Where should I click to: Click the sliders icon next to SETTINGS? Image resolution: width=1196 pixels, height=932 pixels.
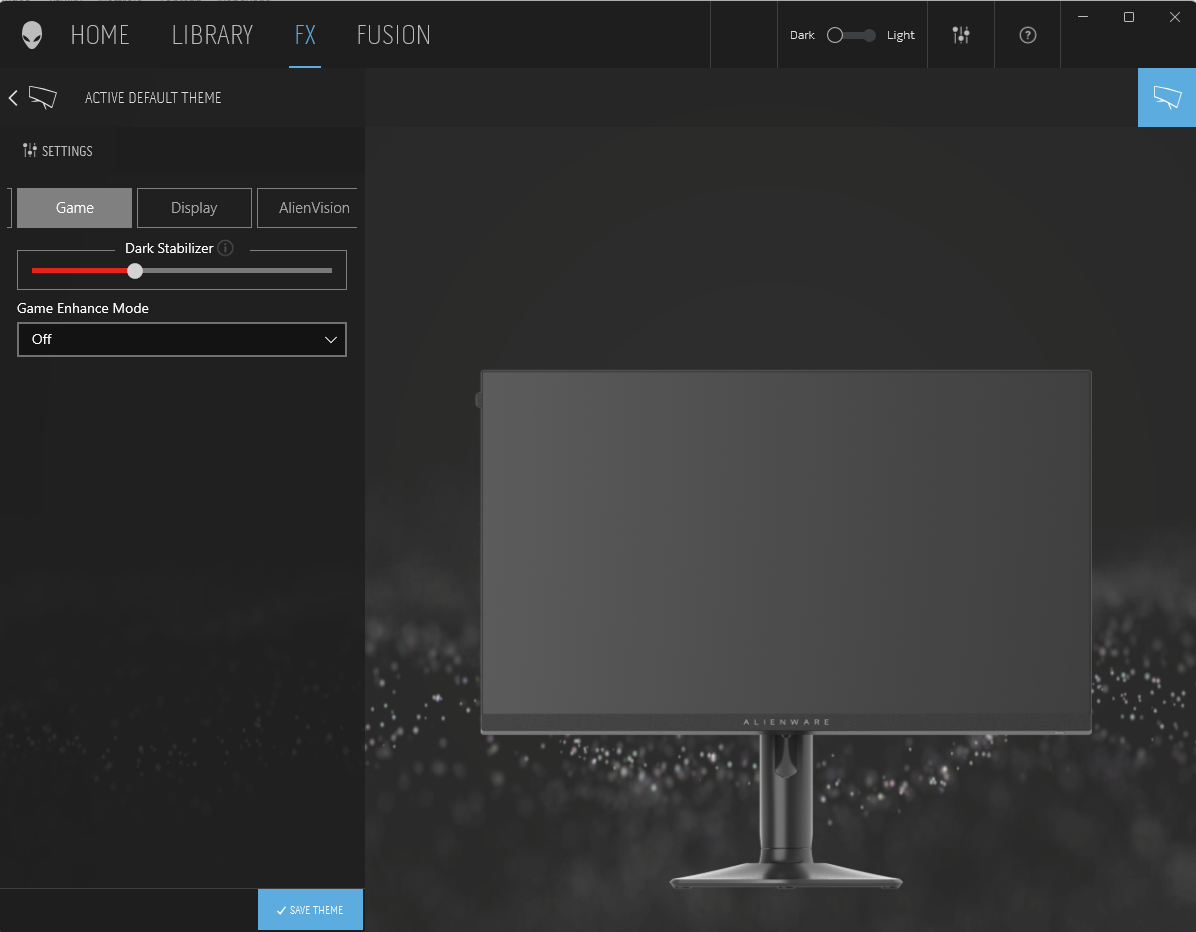[30, 150]
